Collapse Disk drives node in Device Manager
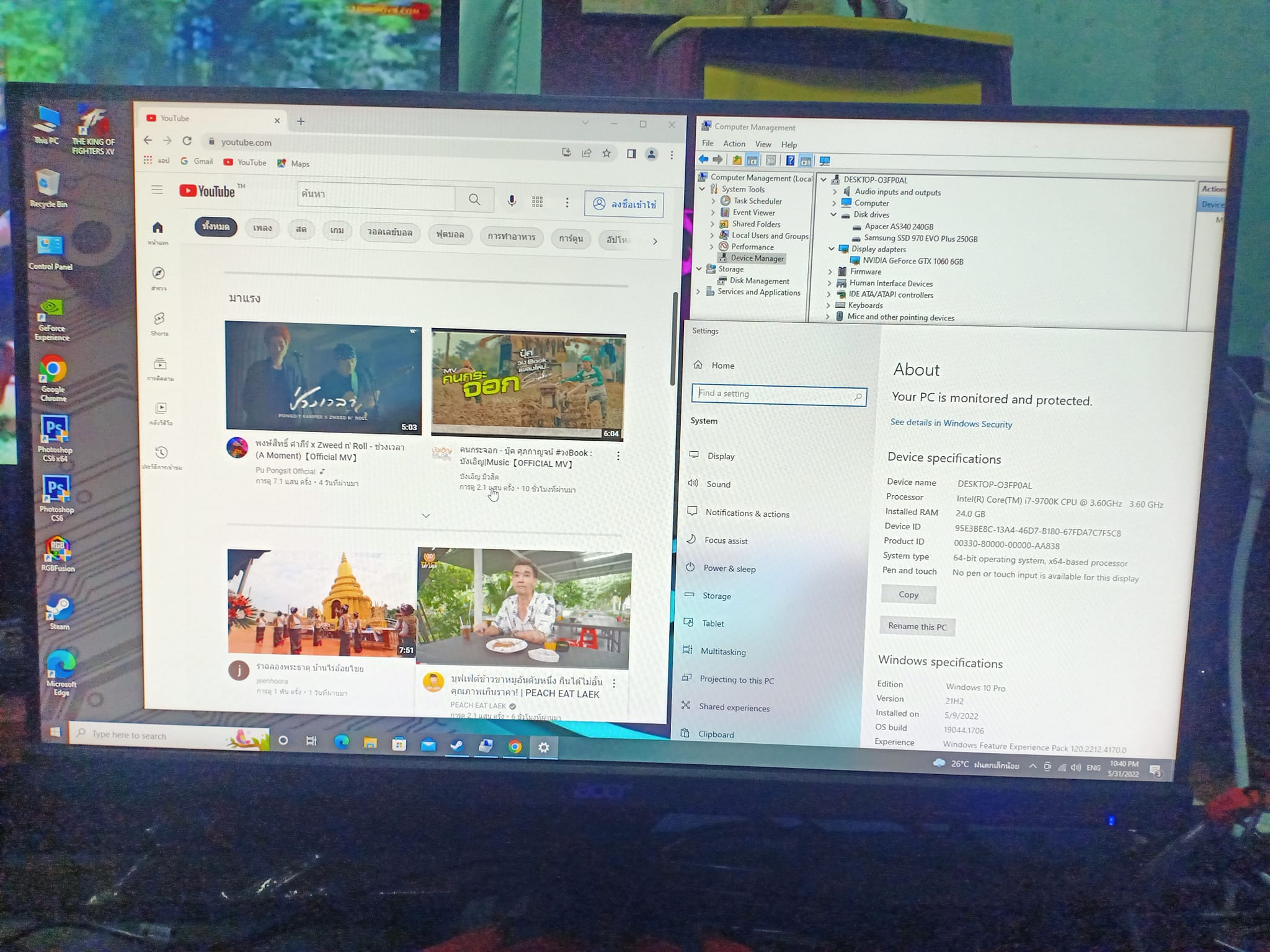This screenshot has width=1270, height=952. (x=833, y=214)
